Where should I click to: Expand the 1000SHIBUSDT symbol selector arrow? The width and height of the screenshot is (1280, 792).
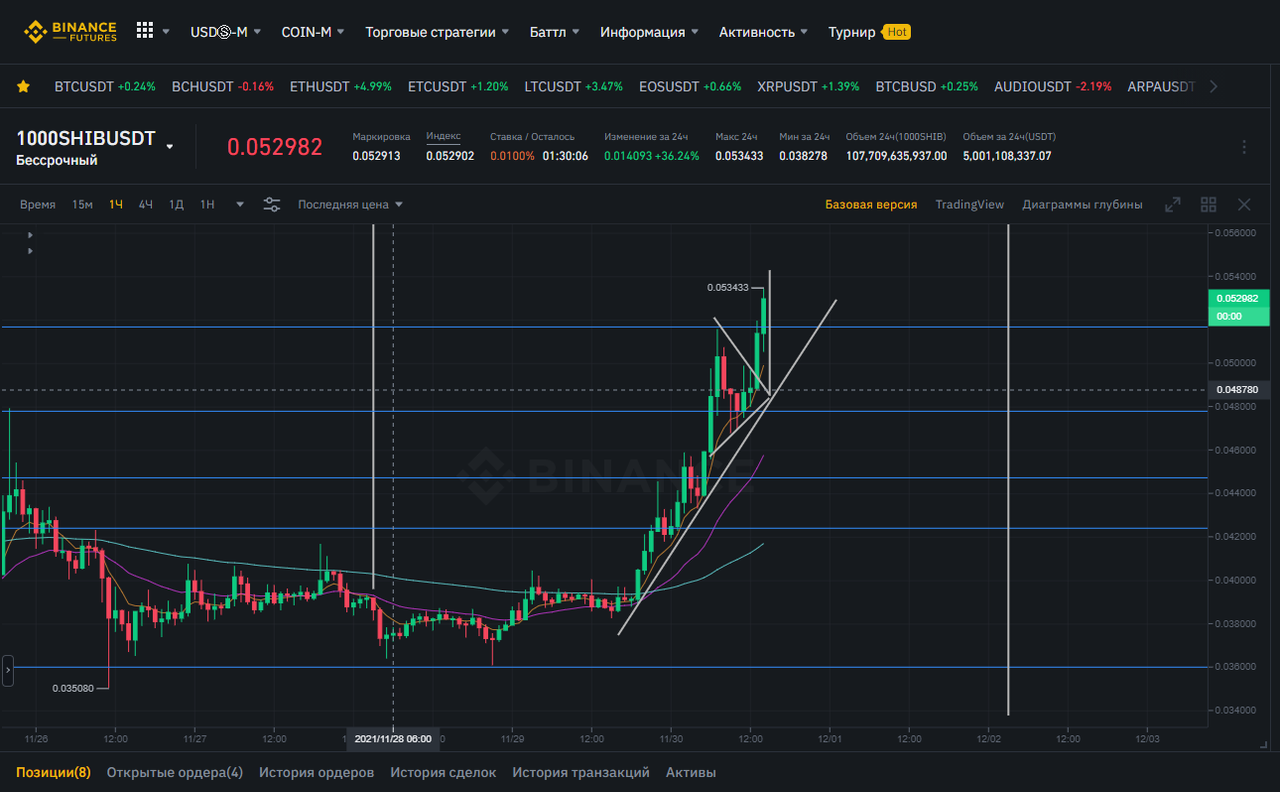pos(170,146)
